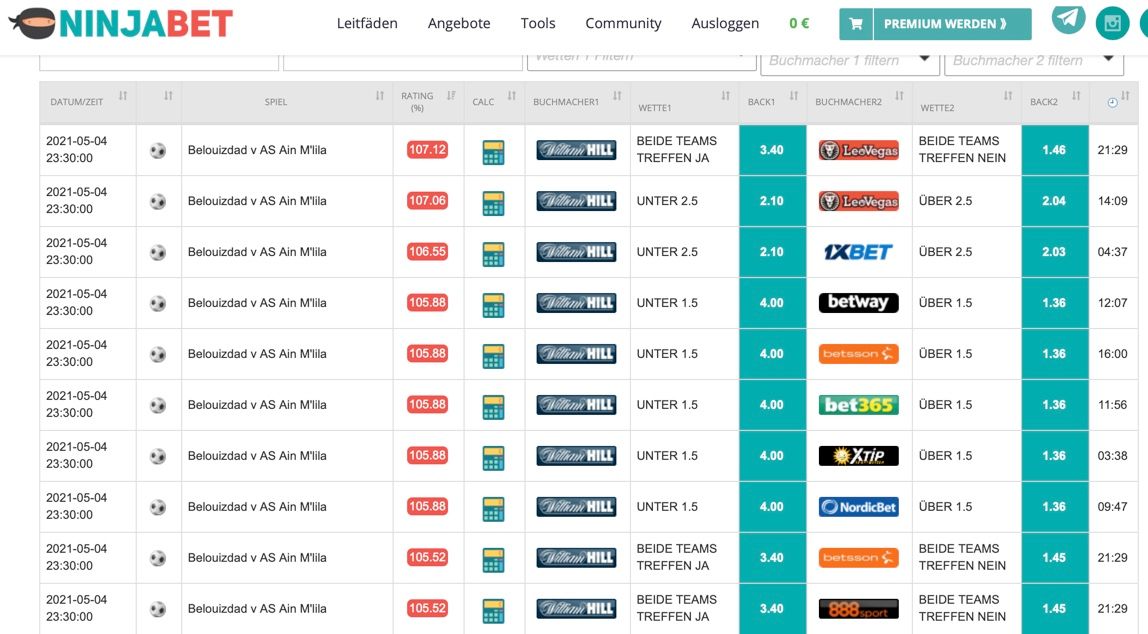
Task: Click the betway bookmaker logo
Action: pos(859,302)
